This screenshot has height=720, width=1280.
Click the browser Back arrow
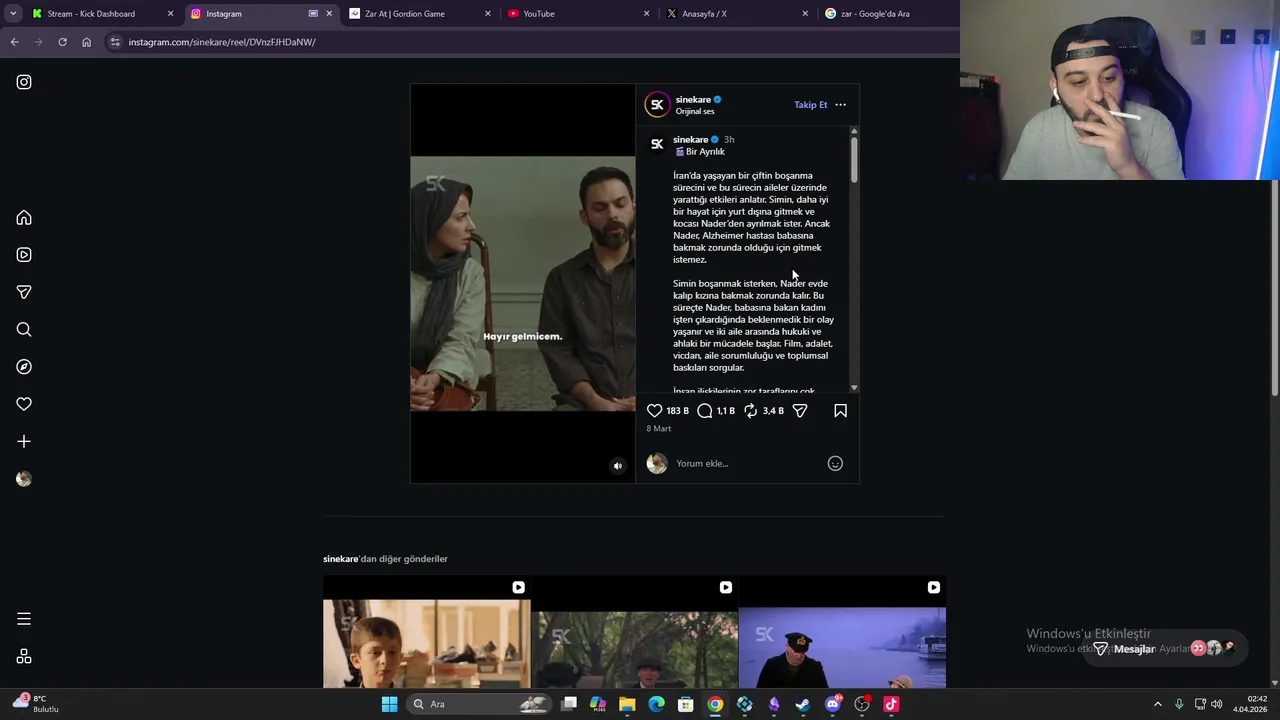tap(14, 42)
